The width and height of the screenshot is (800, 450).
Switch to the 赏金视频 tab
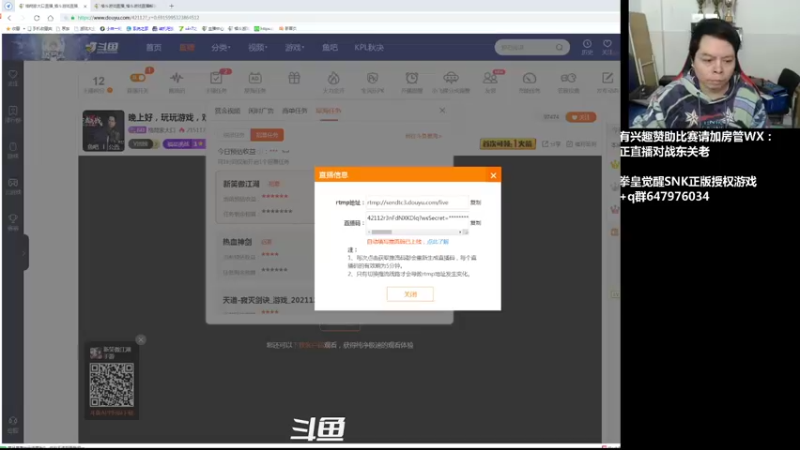point(227,111)
